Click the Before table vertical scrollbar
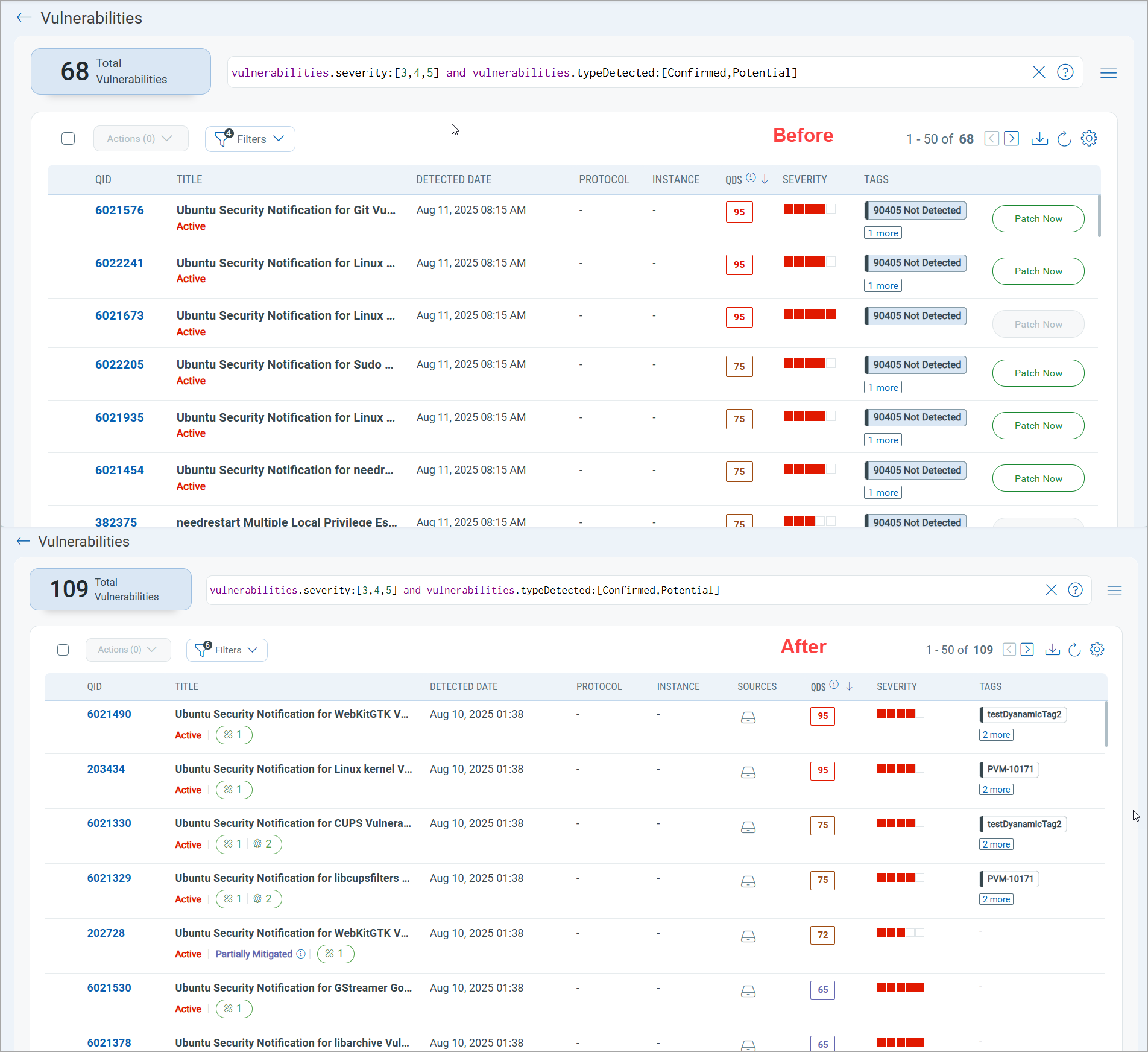1148x1052 pixels. (1099, 215)
